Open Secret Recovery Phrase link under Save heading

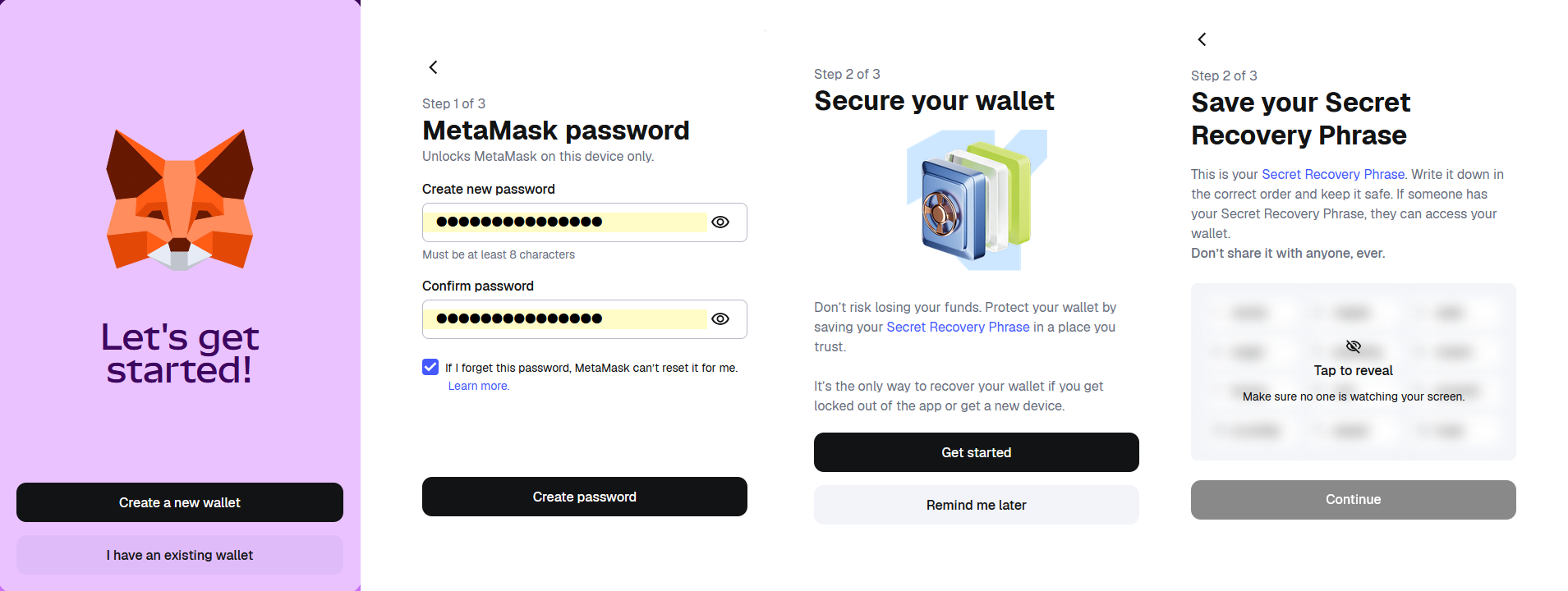[x=1332, y=174]
